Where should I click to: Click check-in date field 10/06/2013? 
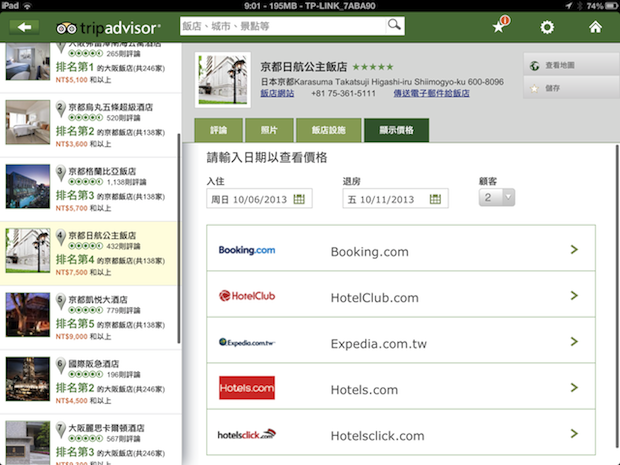(259, 198)
